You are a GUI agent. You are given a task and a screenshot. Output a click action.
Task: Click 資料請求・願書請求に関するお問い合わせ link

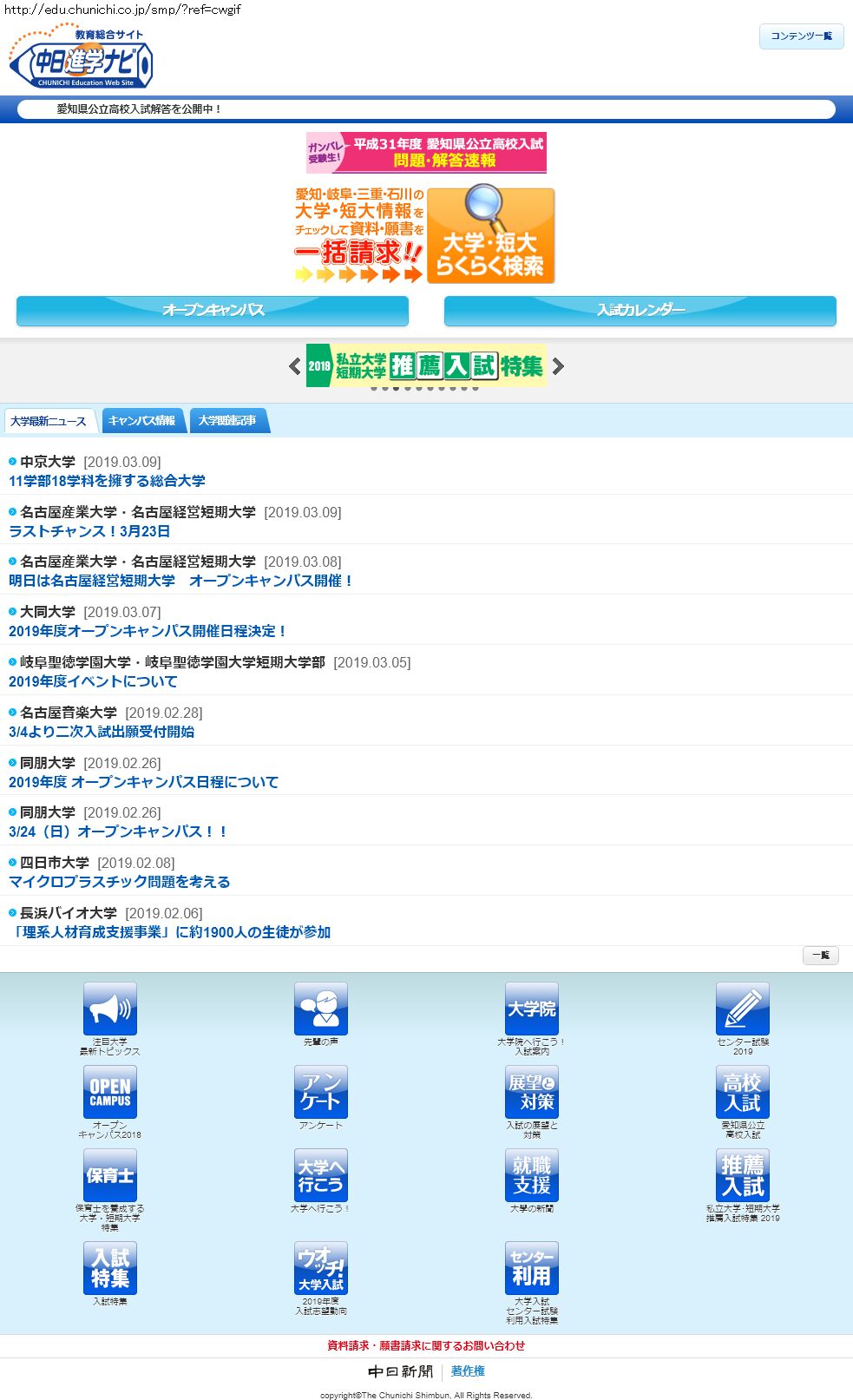click(x=426, y=1345)
